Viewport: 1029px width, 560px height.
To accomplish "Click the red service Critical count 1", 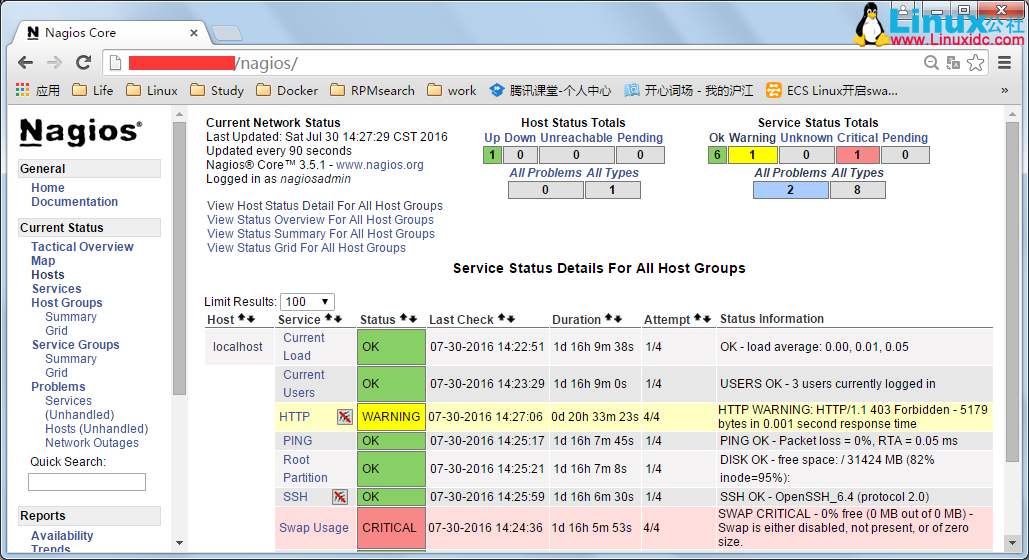I will click(x=857, y=155).
